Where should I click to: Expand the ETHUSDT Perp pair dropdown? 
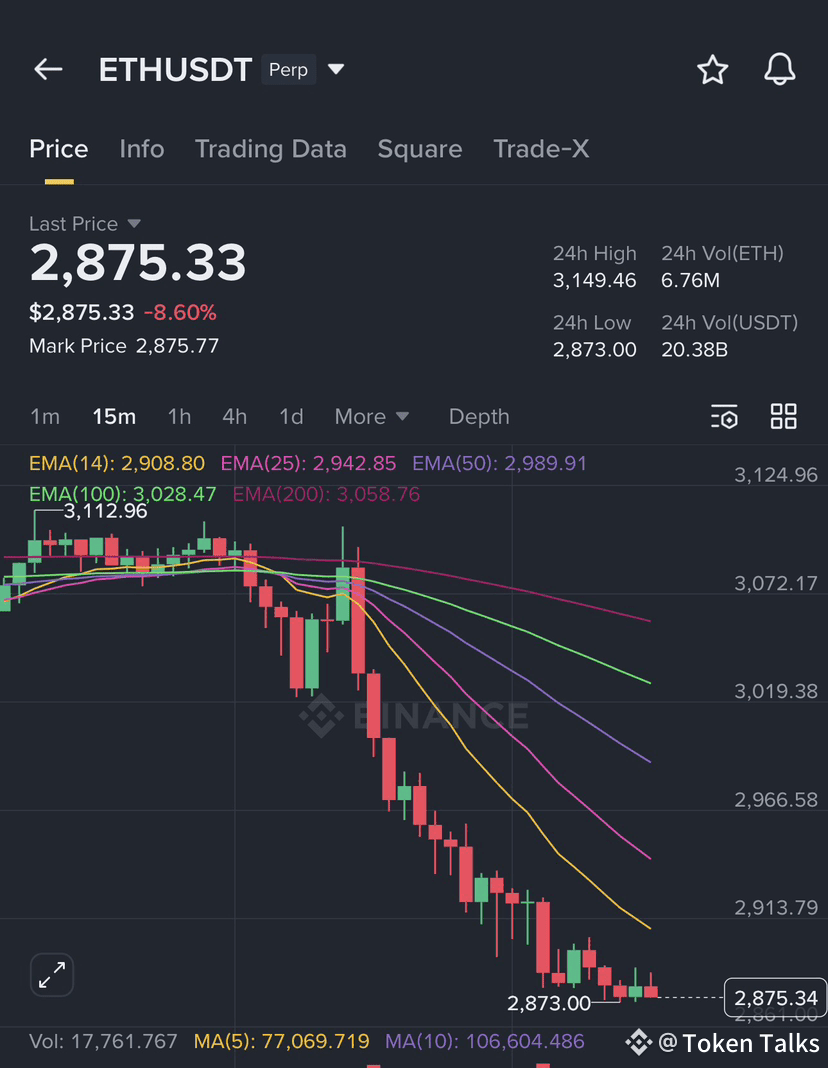point(336,70)
